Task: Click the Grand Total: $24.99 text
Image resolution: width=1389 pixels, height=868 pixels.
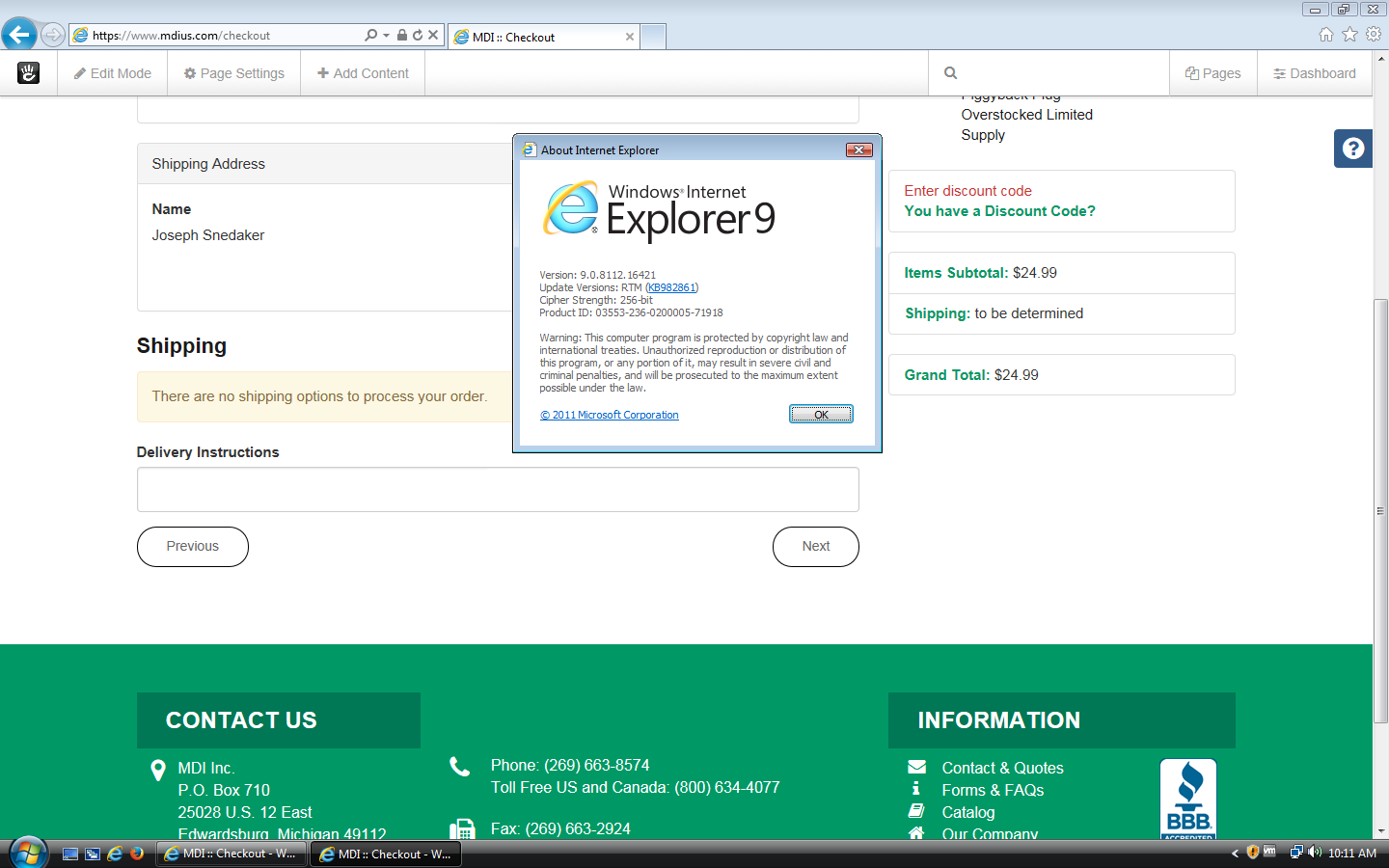Action: (x=971, y=375)
